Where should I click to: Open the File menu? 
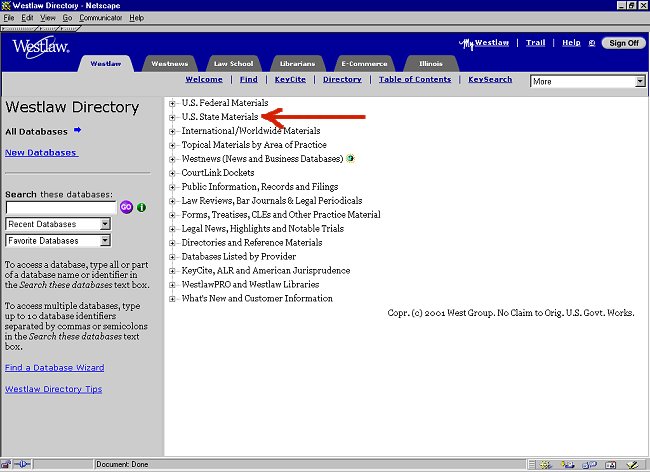coord(9,18)
